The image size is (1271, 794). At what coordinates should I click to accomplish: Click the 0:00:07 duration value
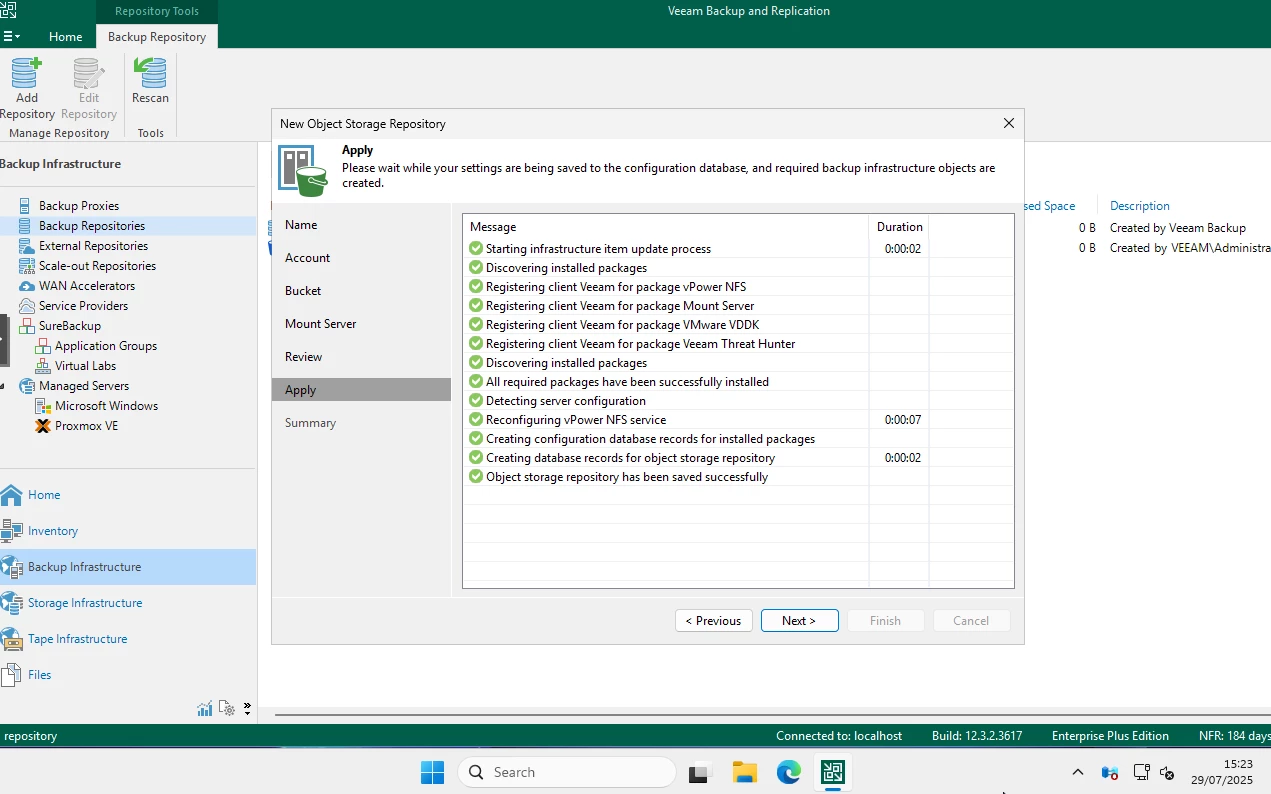[903, 420]
